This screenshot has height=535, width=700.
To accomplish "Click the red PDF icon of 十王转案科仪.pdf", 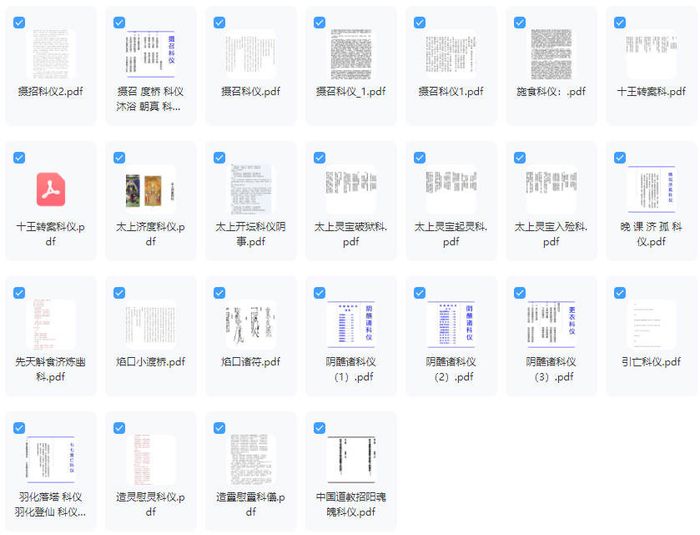I will coord(50,189).
